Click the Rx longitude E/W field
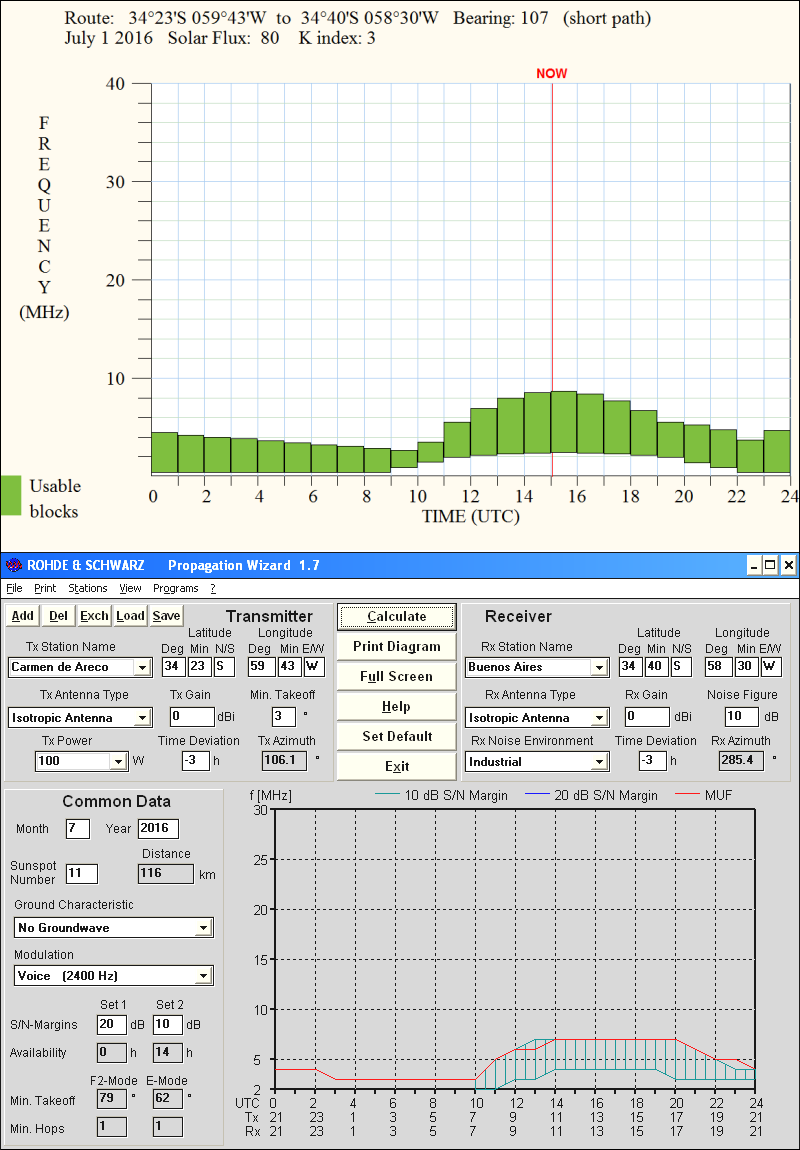Image resolution: width=800 pixels, height=1150 pixels. coord(771,667)
